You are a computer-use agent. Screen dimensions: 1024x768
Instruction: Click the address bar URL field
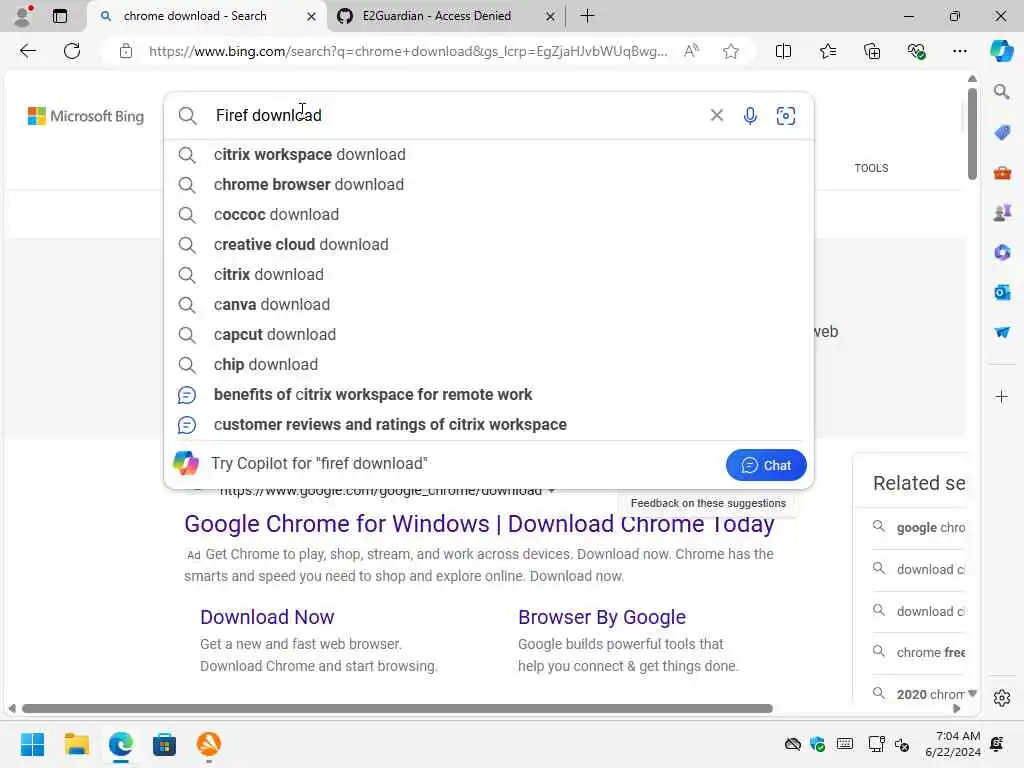[408, 51]
